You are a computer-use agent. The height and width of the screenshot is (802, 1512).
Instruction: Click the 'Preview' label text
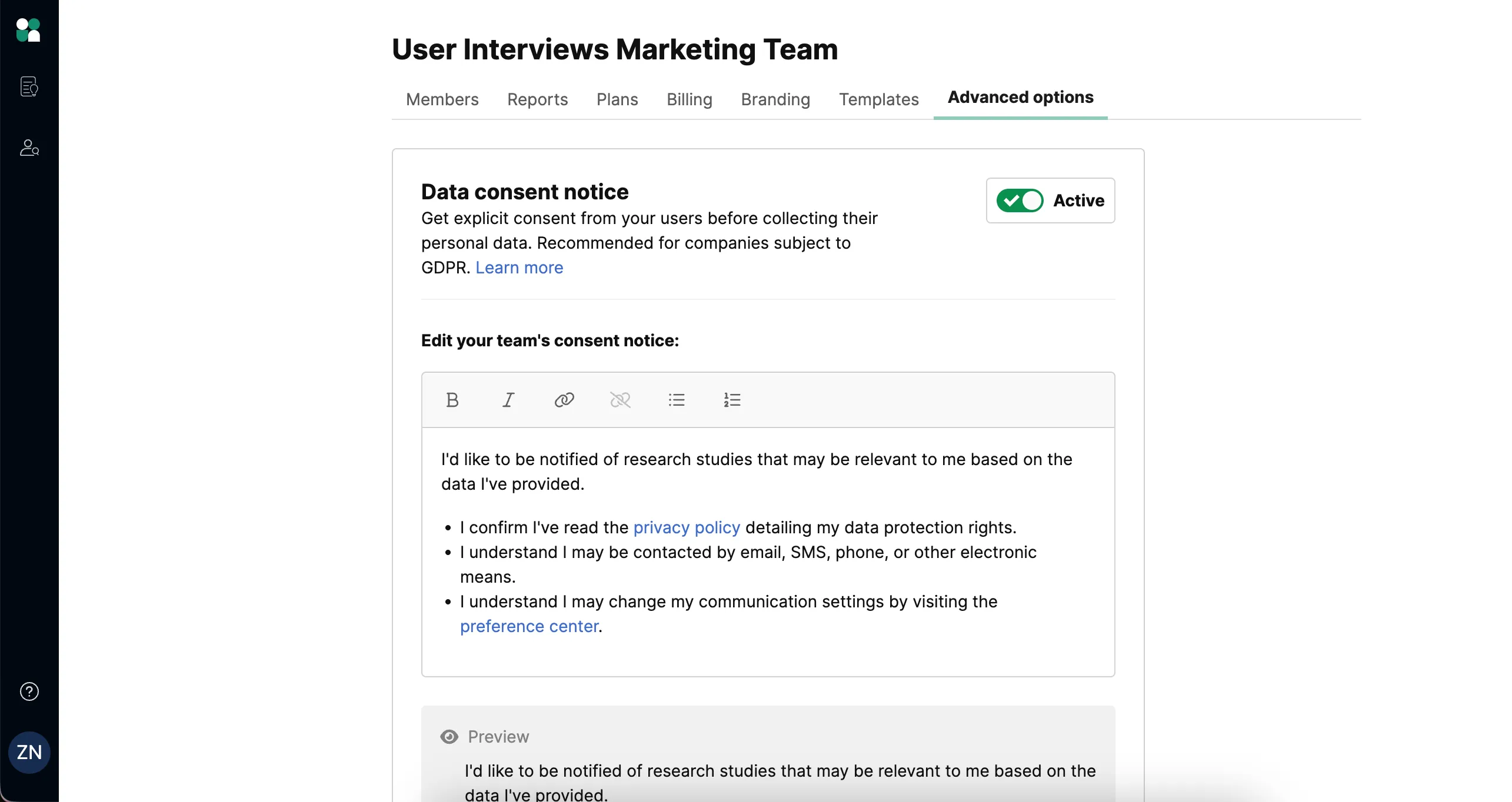pyautogui.click(x=498, y=737)
